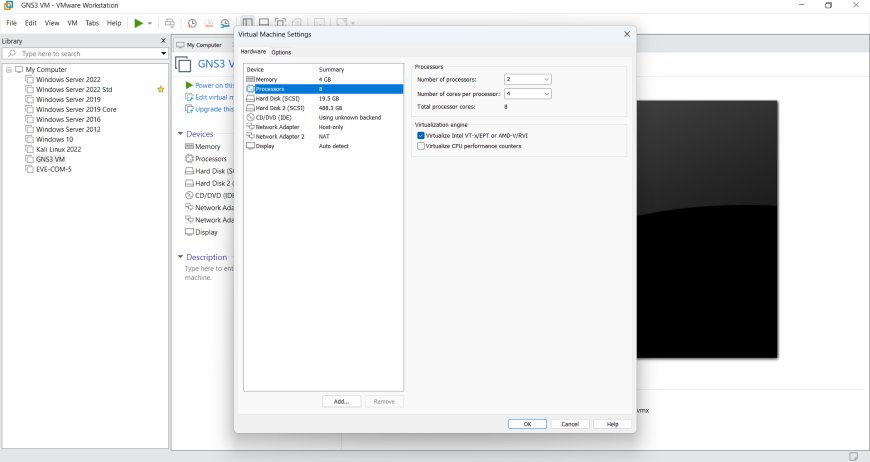Click OK to save settings
870x462 pixels.
click(527, 424)
